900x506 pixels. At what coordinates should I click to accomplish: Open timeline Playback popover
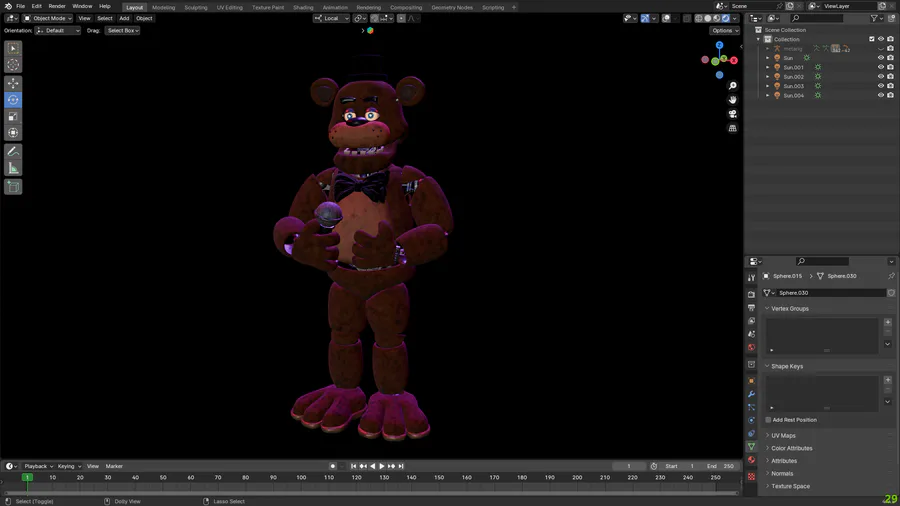coord(38,466)
